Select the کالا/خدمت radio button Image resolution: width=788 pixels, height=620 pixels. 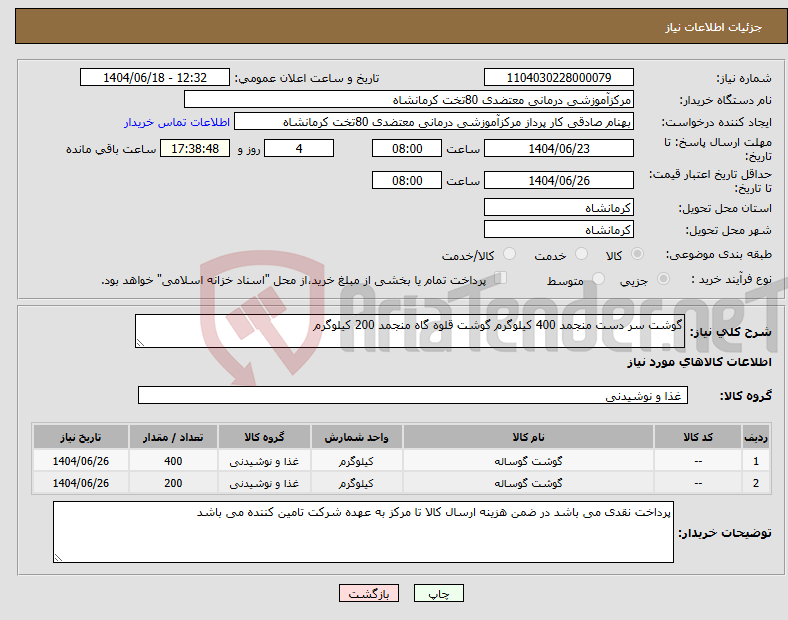click(509, 254)
